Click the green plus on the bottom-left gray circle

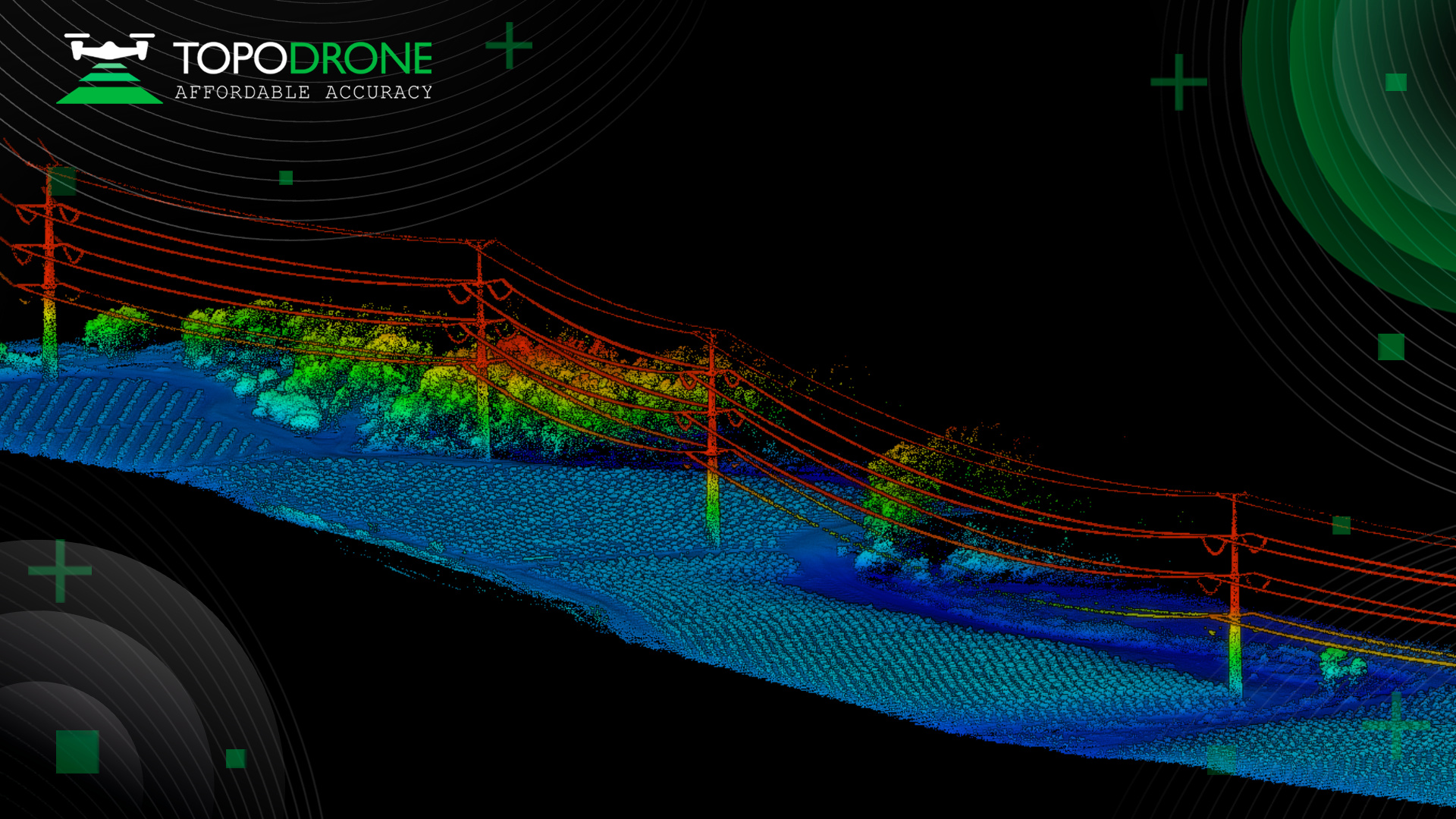click(x=60, y=570)
